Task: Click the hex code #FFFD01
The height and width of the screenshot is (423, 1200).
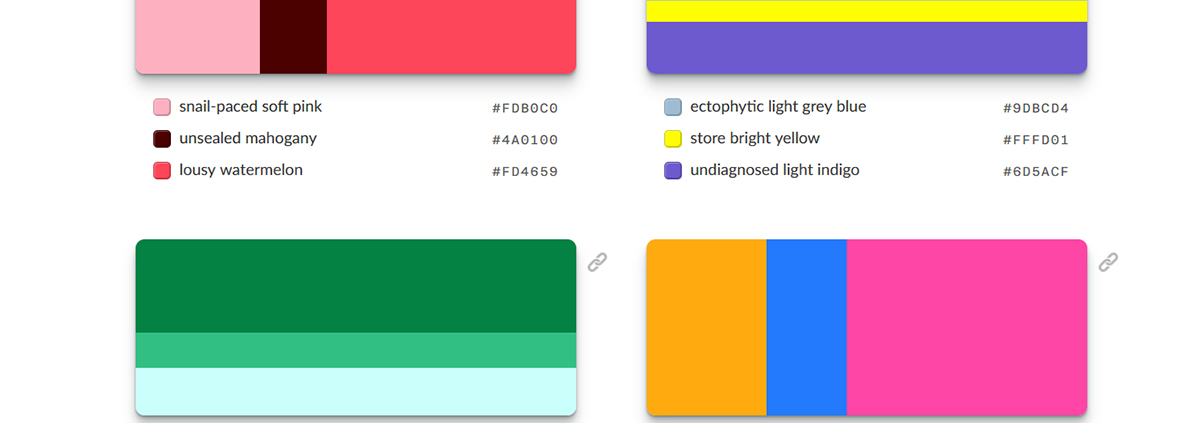Action: point(1036,140)
